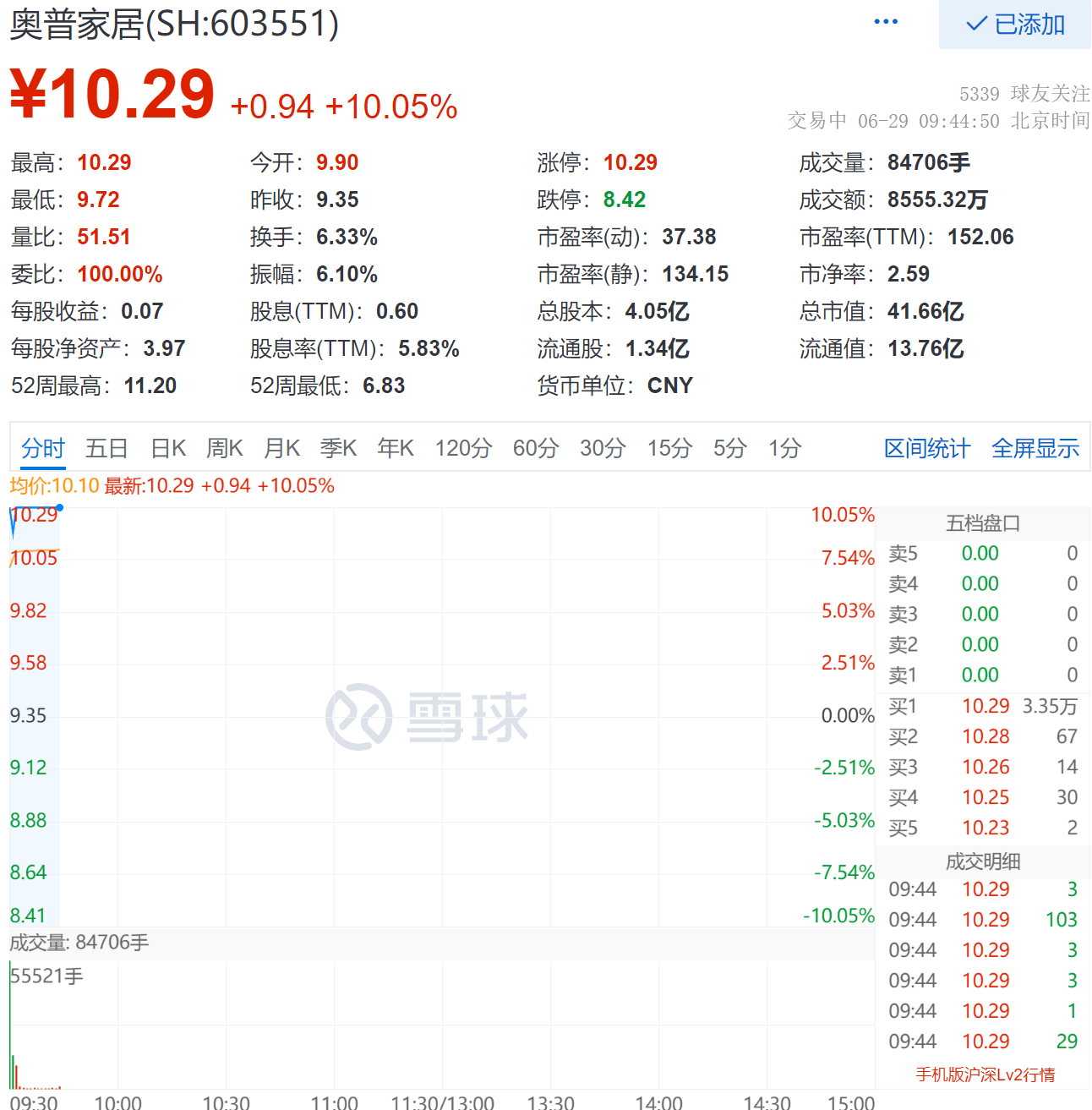1092x1110 pixels.
Task: Open the three-dot more options menu
Action: pos(886,22)
